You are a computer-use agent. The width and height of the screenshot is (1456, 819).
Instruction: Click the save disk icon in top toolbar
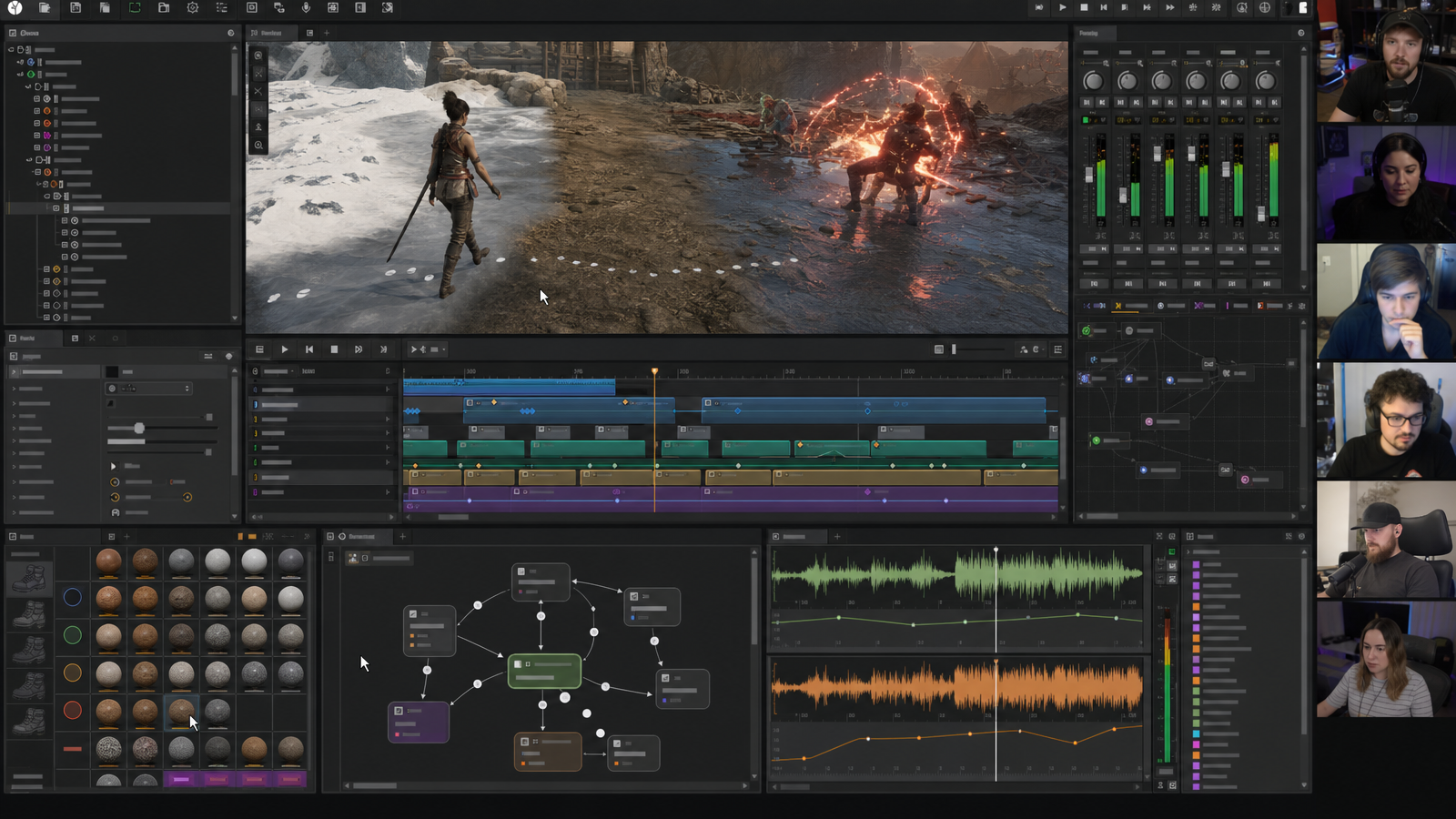[x=76, y=7]
